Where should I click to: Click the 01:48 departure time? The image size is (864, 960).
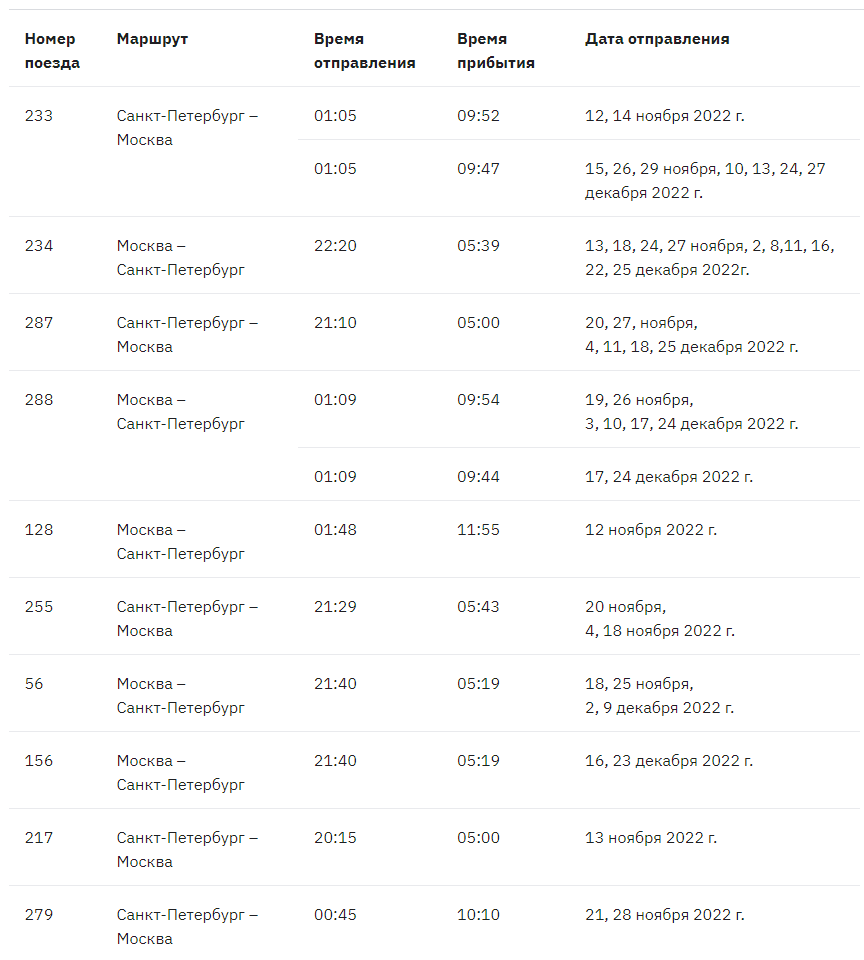click(x=335, y=530)
